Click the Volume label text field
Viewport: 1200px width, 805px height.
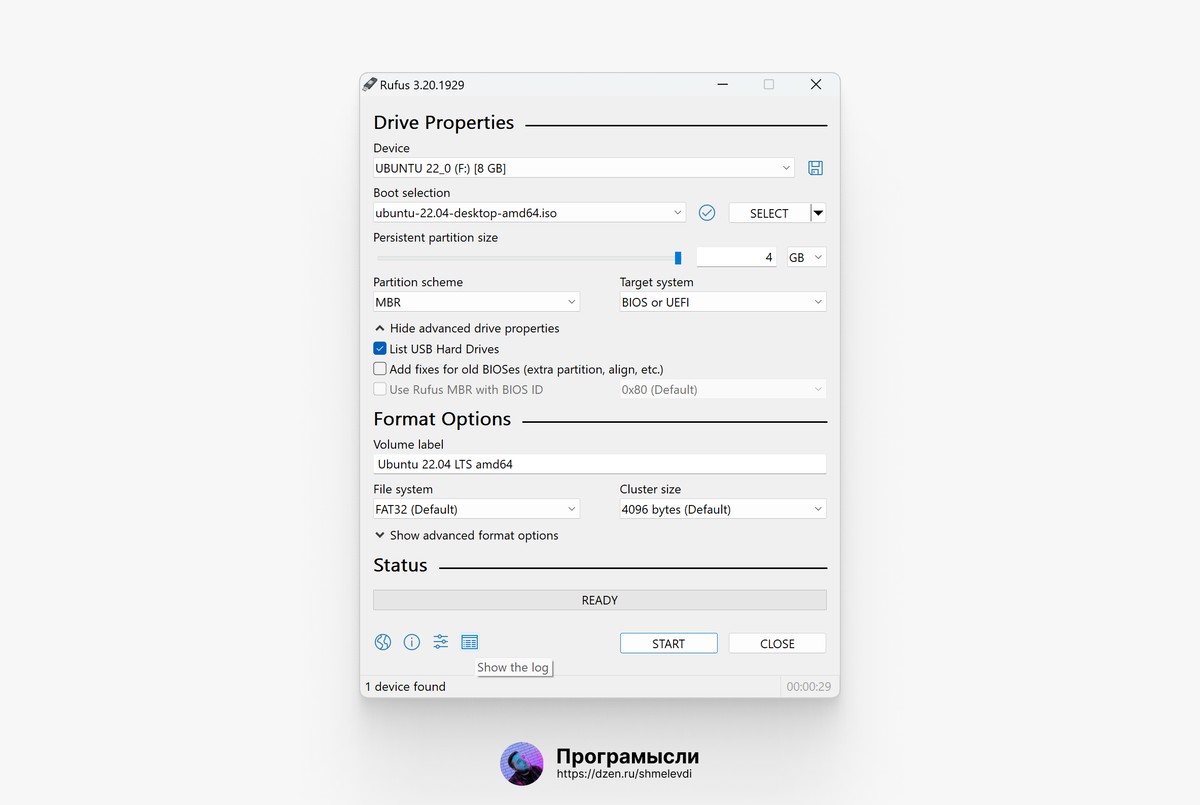(x=600, y=464)
